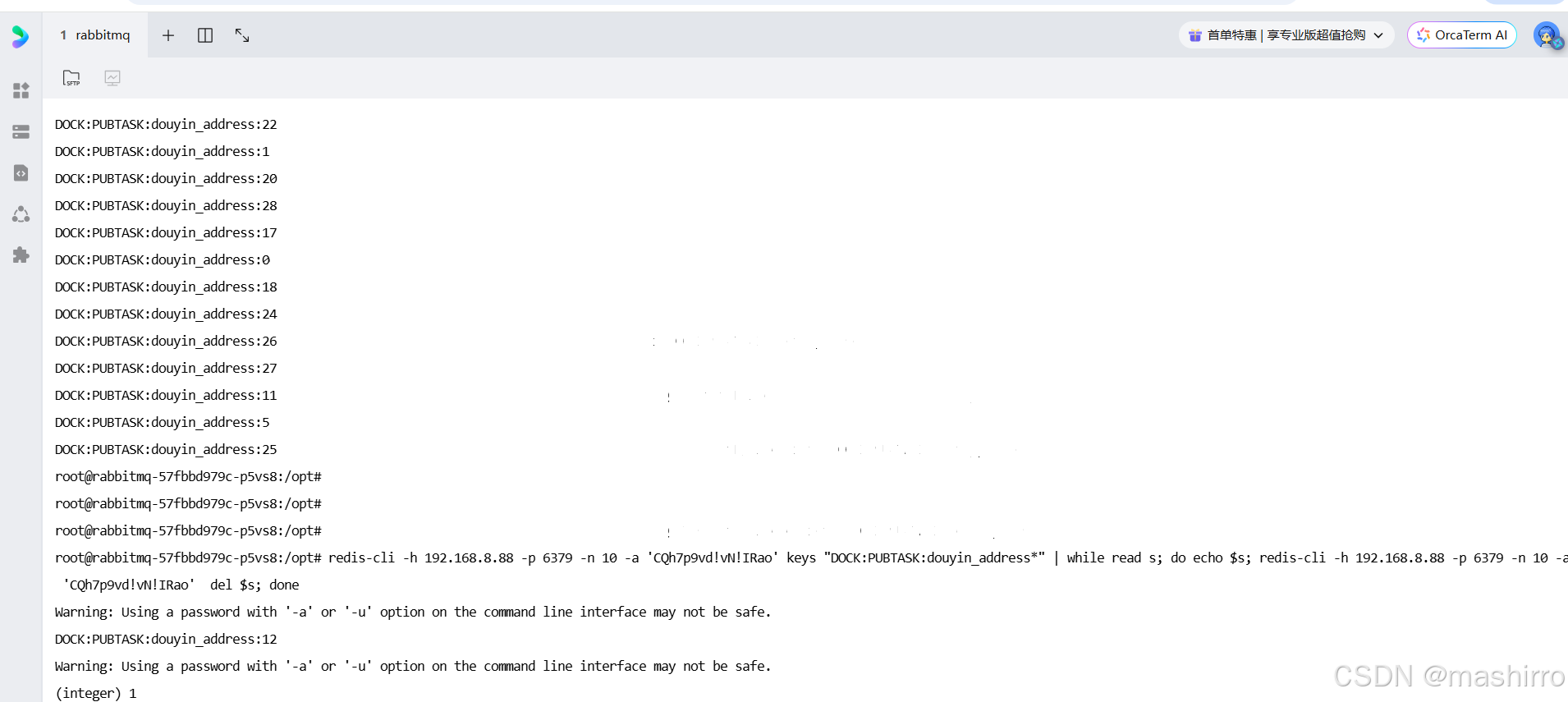The image size is (1568, 702).
Task: Open the dashboard grid sidebar icon
Action: pyautogui.click(x=21, y=90)
